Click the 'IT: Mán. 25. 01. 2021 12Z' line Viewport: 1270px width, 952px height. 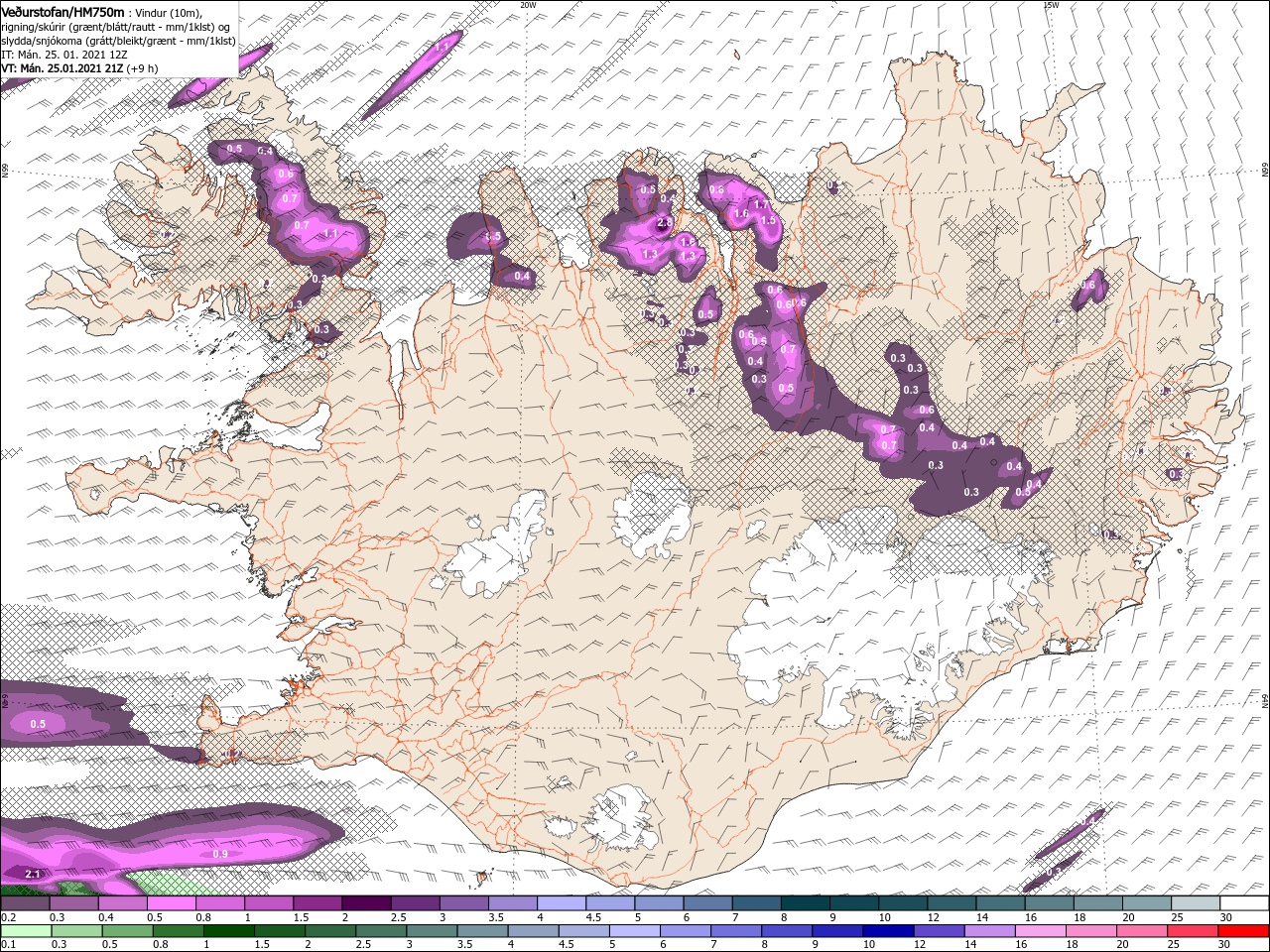63,55
